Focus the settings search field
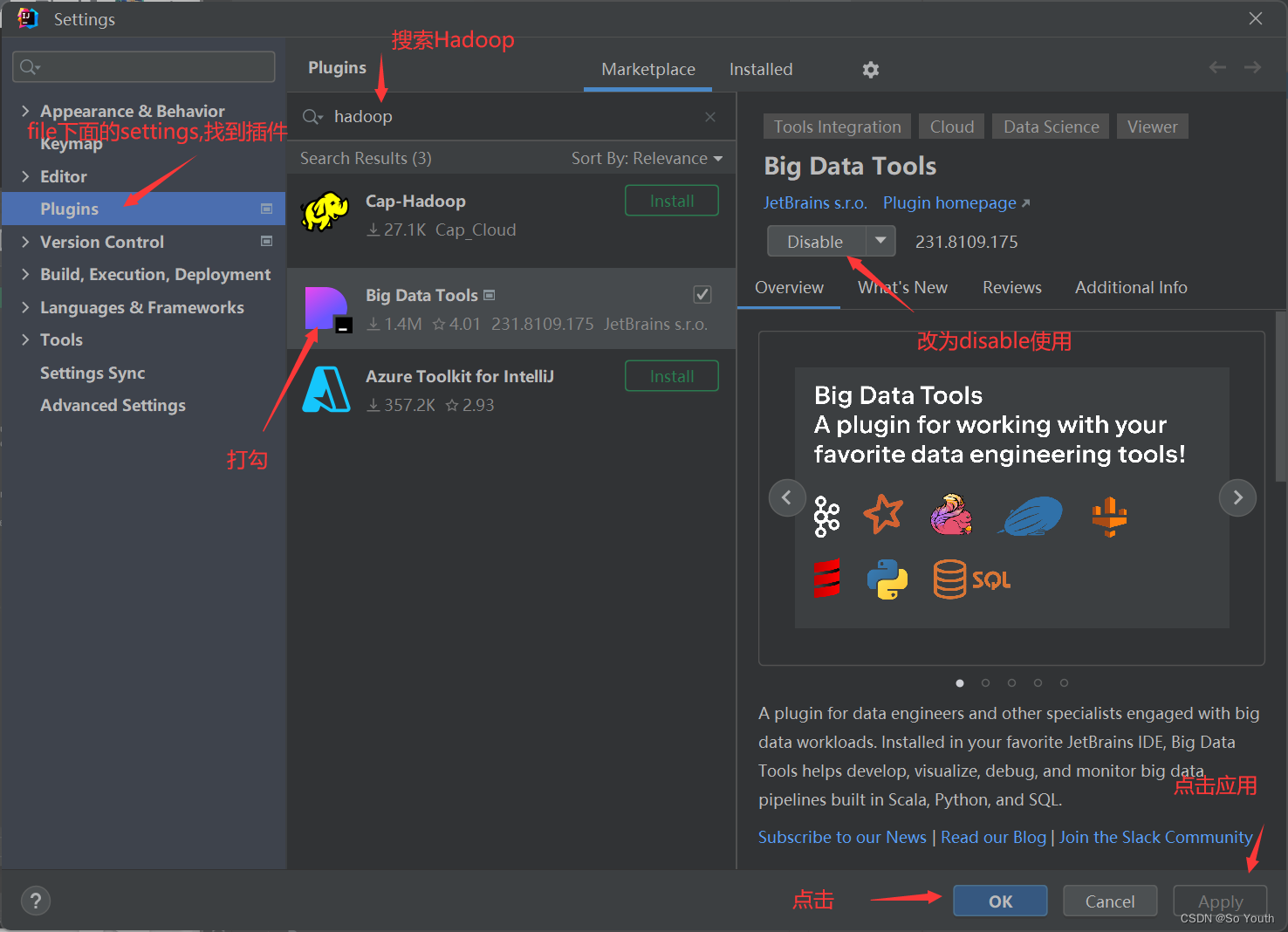 click(144, 67)
